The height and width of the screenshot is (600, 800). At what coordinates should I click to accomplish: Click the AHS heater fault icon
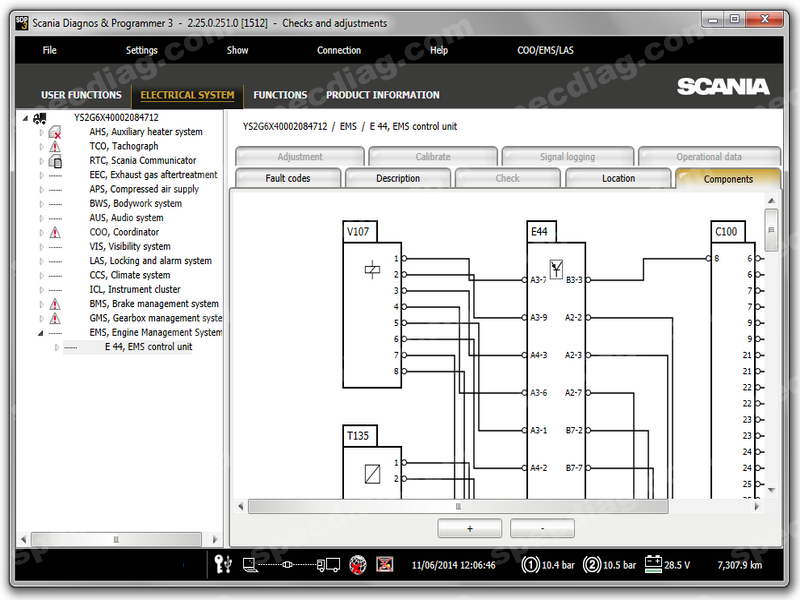[x=55, y=132]
